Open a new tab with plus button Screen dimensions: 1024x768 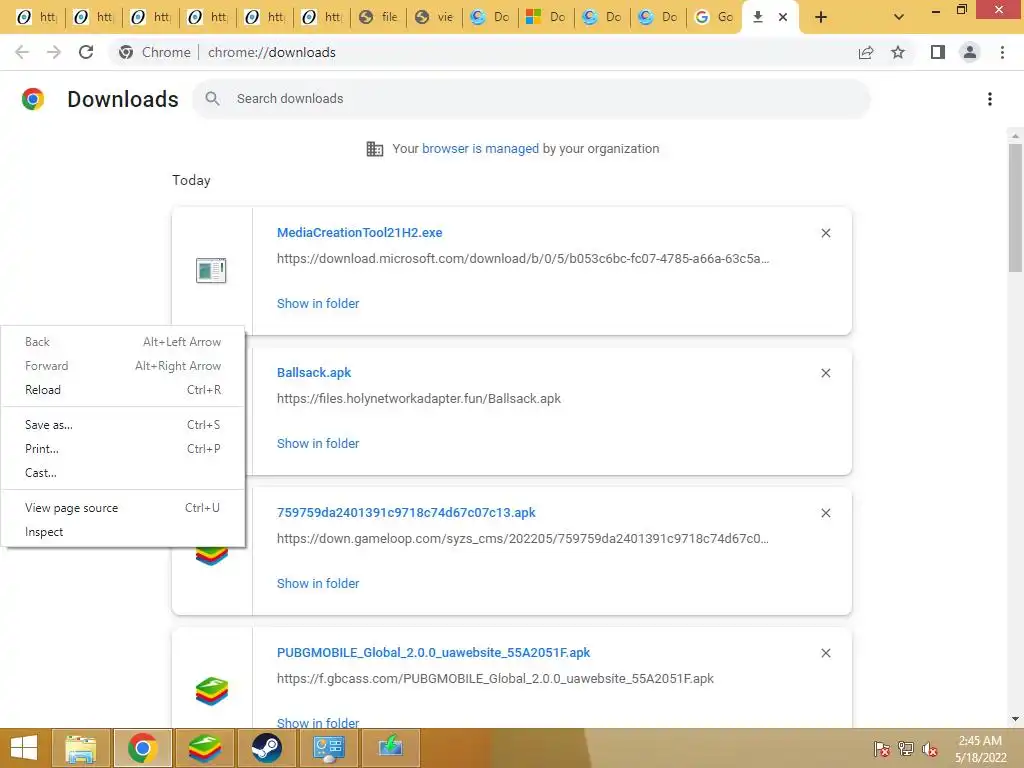(x=821, y=17)
